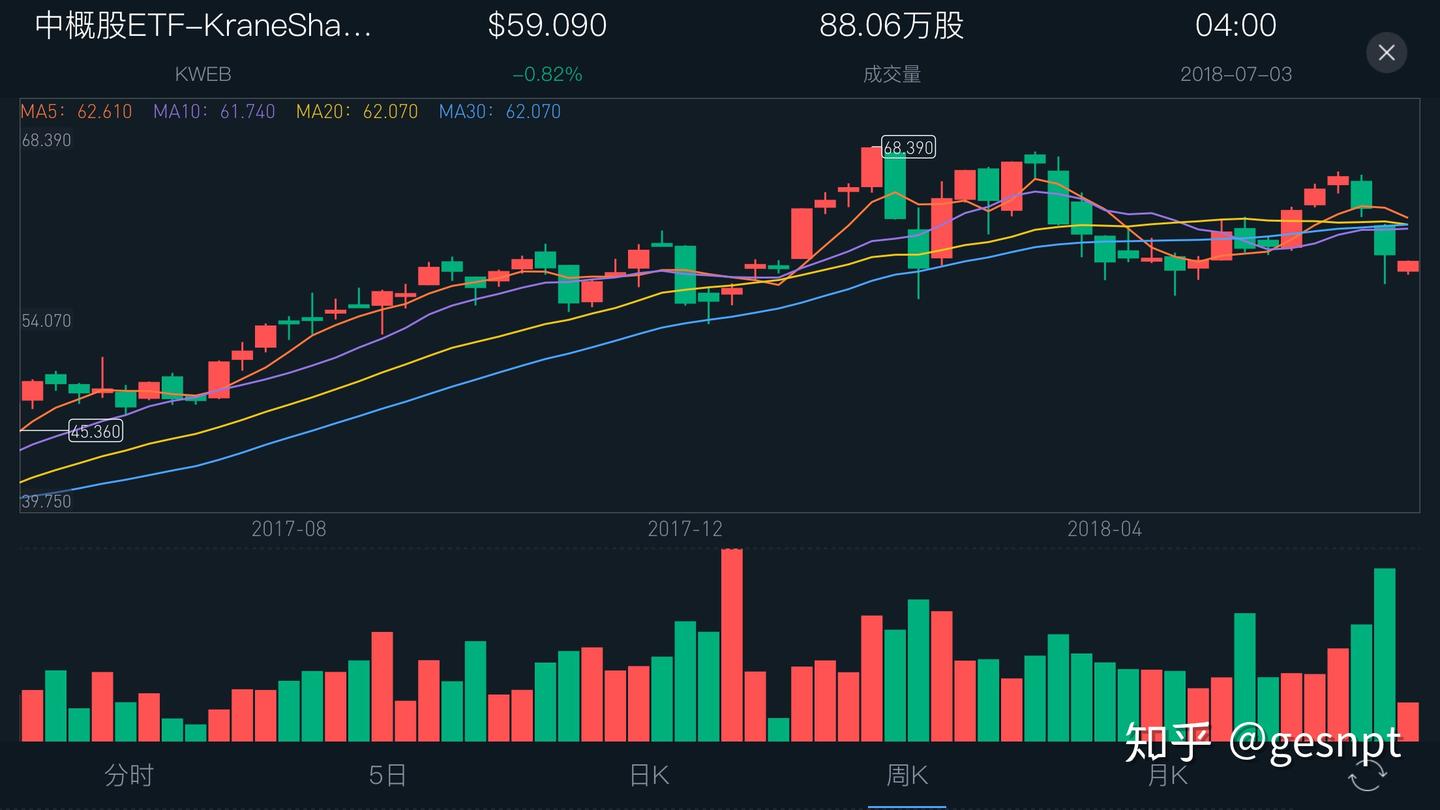Screen dimensions: 1440x810
Task: Select the 成交量 volume label
Action: point(891,73)
